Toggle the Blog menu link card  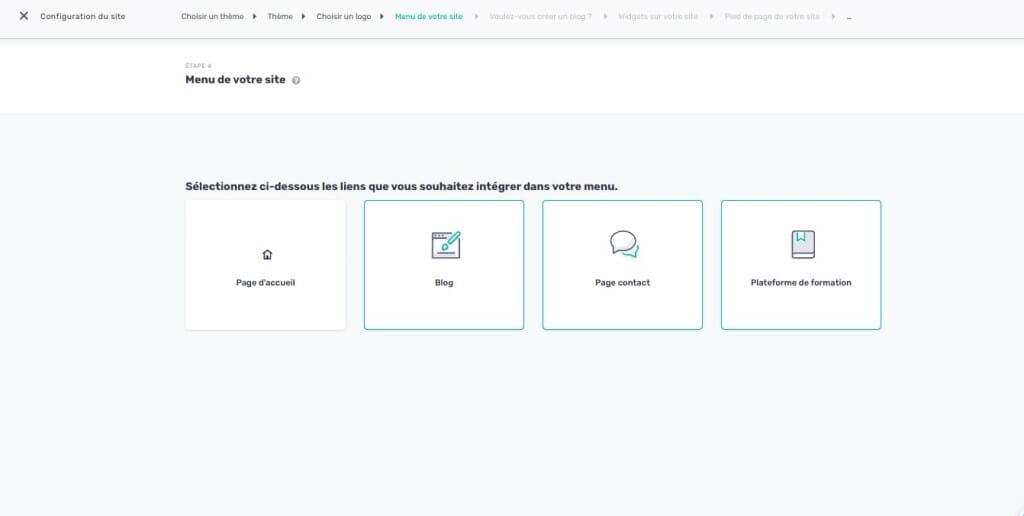[444, 265]
